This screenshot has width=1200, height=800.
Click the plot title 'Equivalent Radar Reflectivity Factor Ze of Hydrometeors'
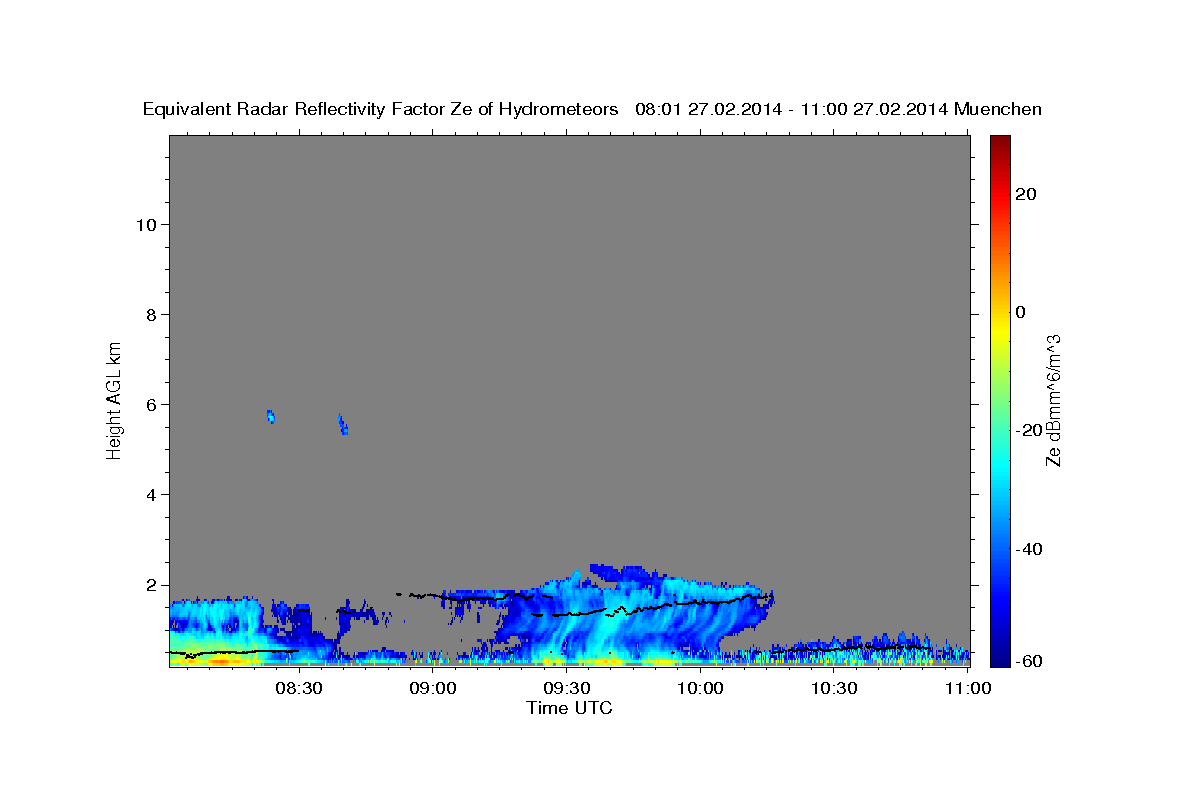[x=381, y=110]
